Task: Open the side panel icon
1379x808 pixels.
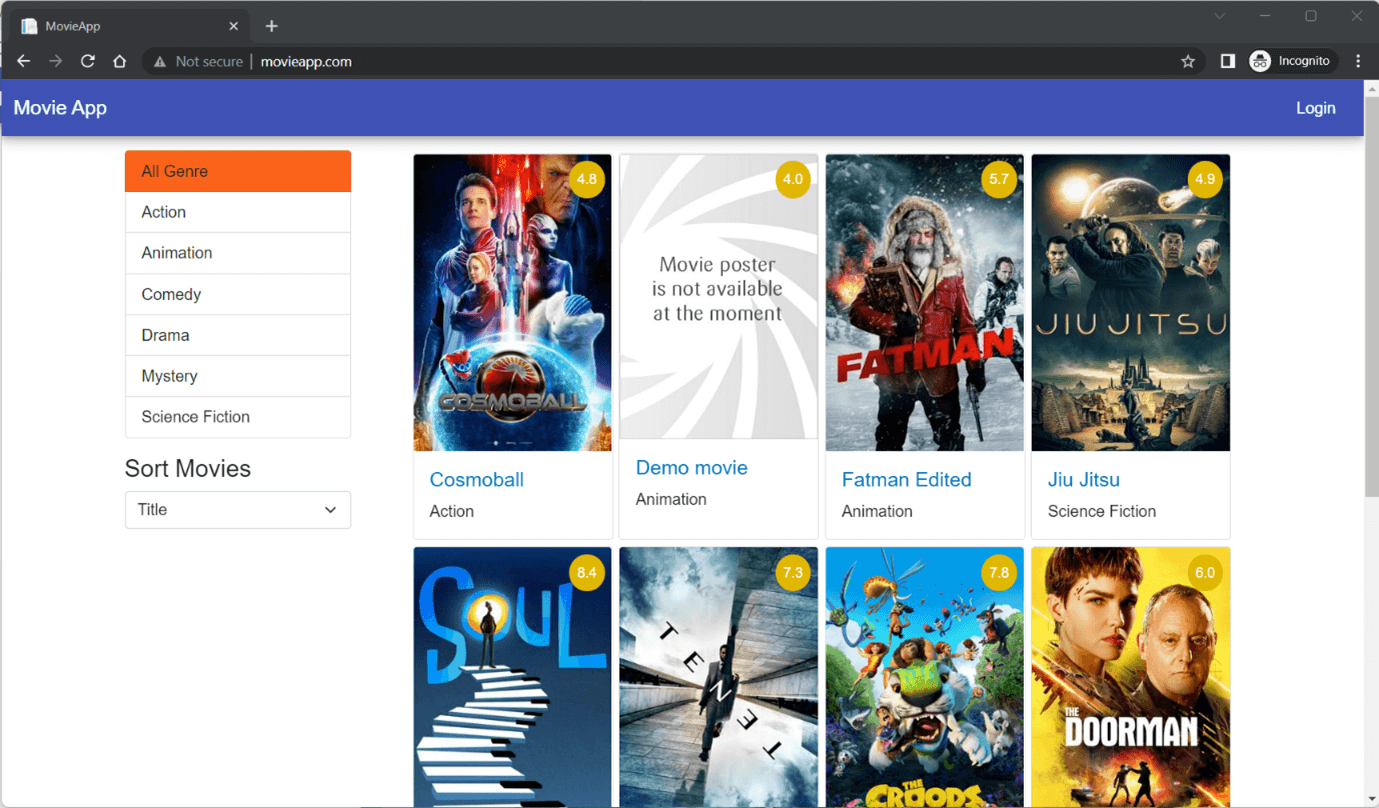Action: point(1227,61)
